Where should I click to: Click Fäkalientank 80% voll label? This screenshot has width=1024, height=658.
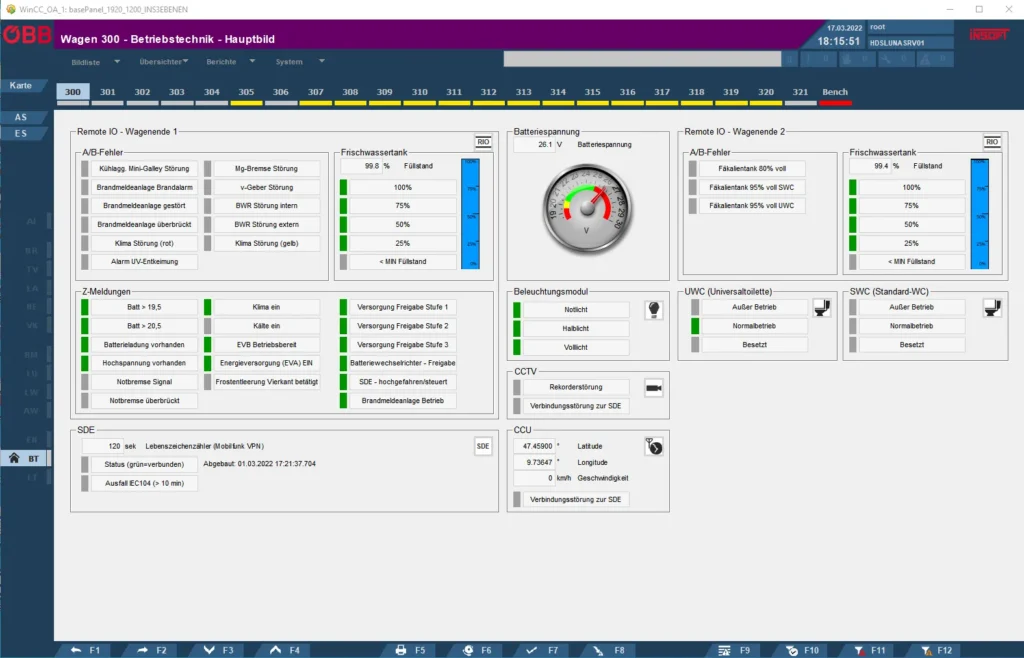[752, 168]
